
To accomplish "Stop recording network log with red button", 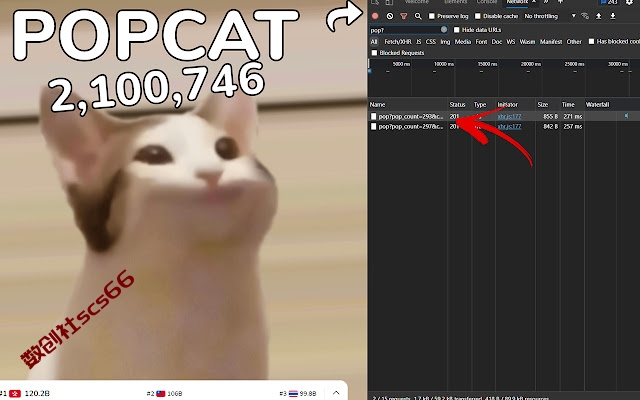I will (375, 16).
